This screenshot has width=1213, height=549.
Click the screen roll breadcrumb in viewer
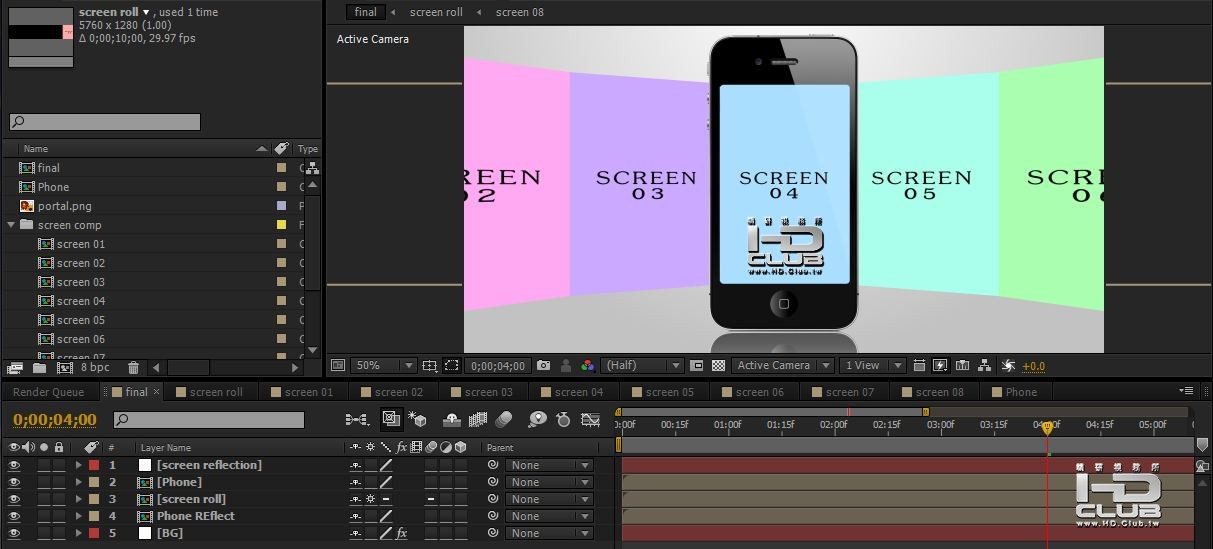pos(436,12)
